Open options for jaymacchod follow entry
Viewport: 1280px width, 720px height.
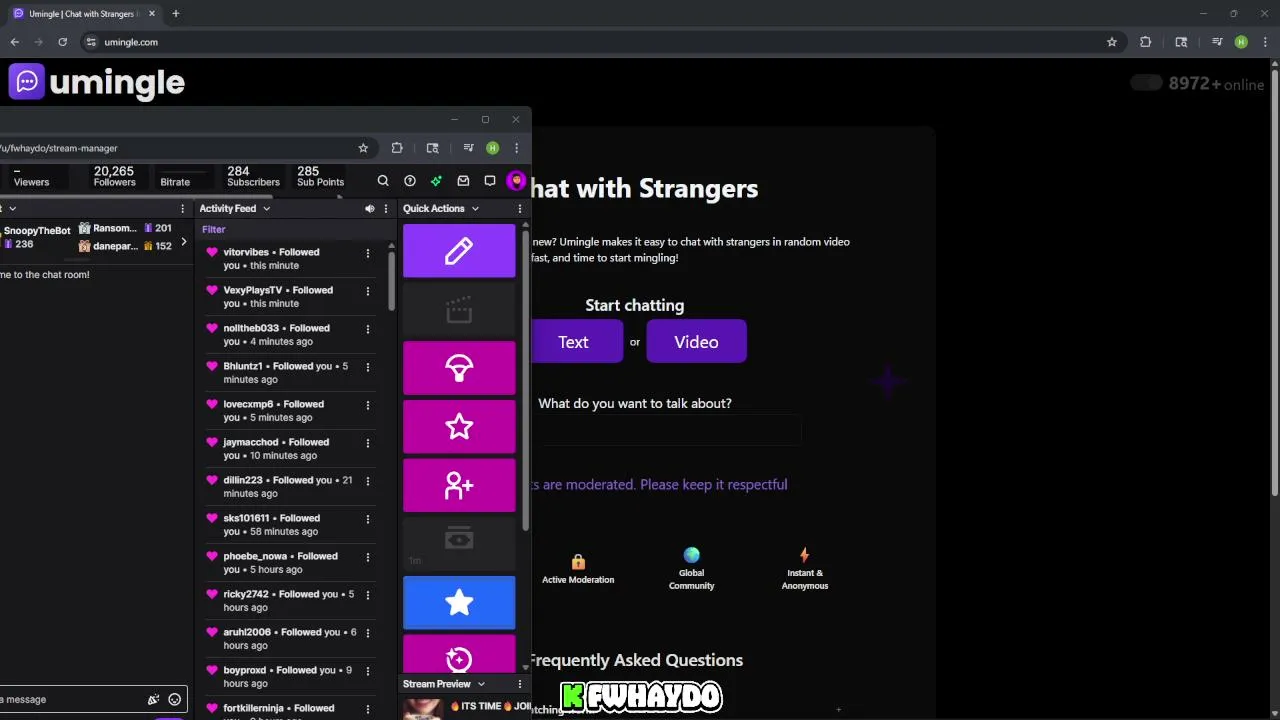368,443
